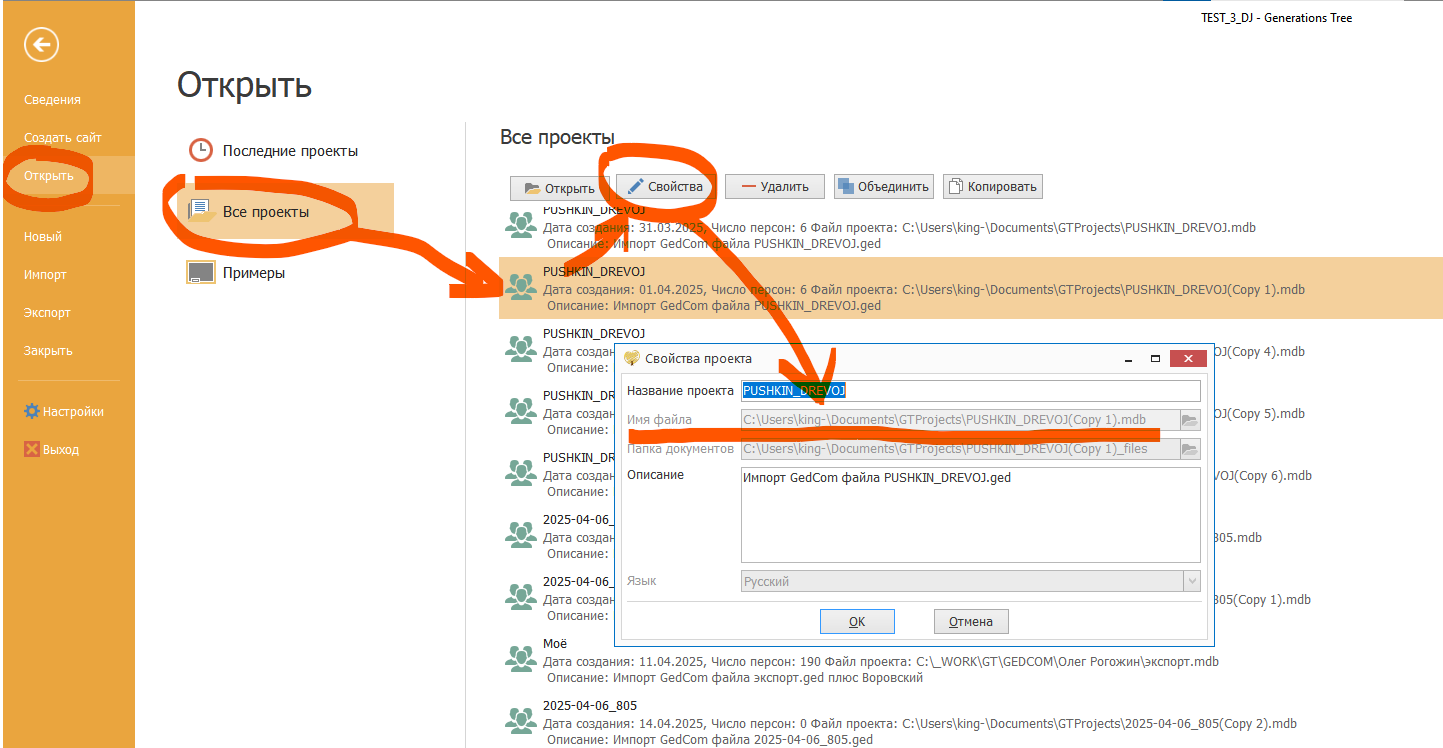
Task: Click the red Выход exit icon
Action: tap(32, 449)
